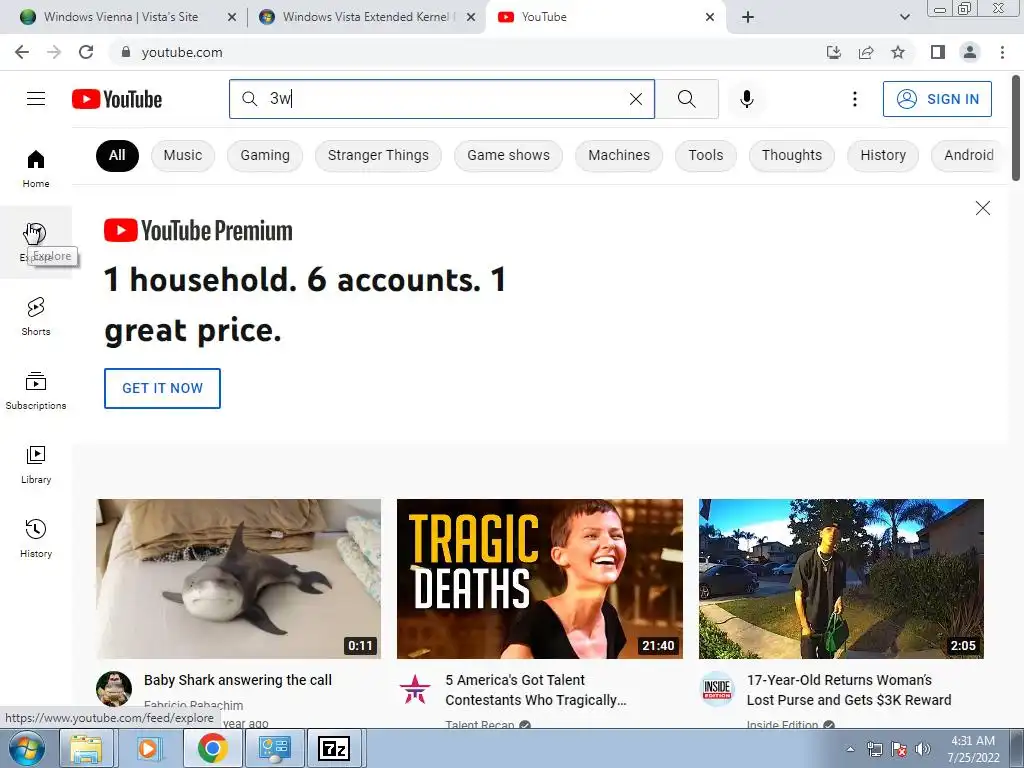Open the lost purse video thumbnail
Image resolution: width=1024 pixels, height=768 pixels.
[841, 579]
